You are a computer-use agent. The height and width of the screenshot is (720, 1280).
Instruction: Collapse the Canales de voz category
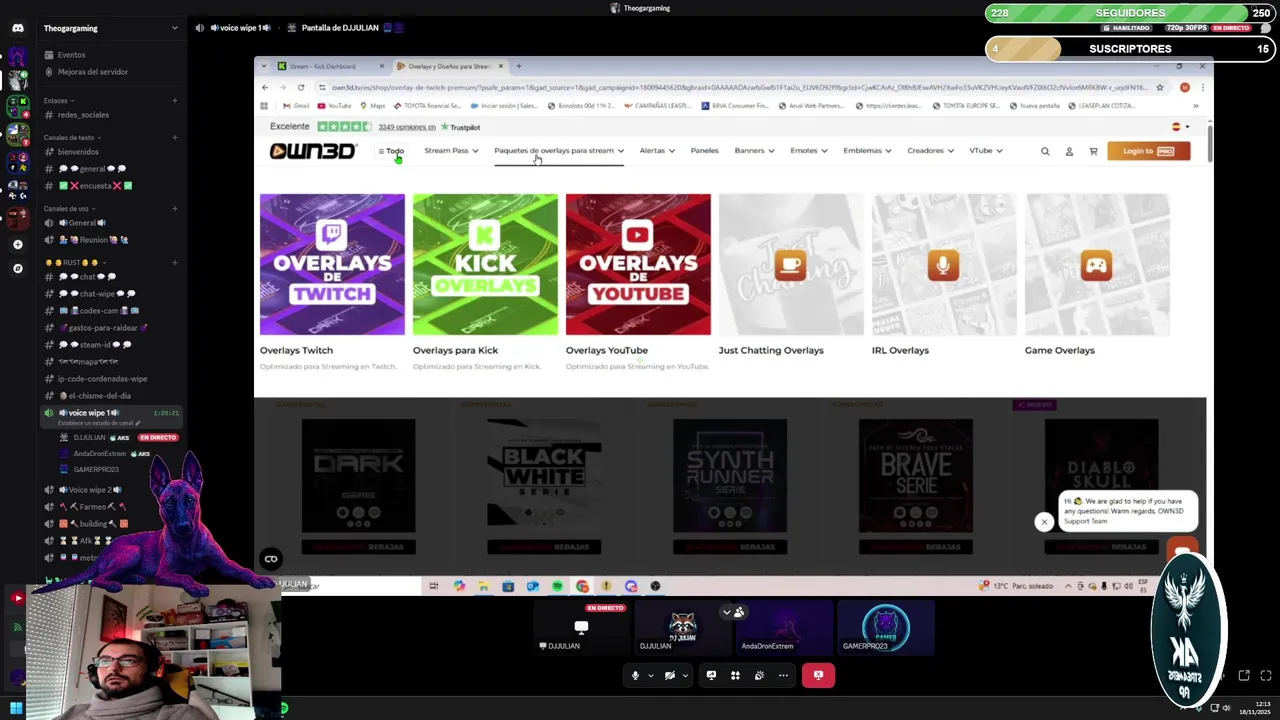(68, 208)
